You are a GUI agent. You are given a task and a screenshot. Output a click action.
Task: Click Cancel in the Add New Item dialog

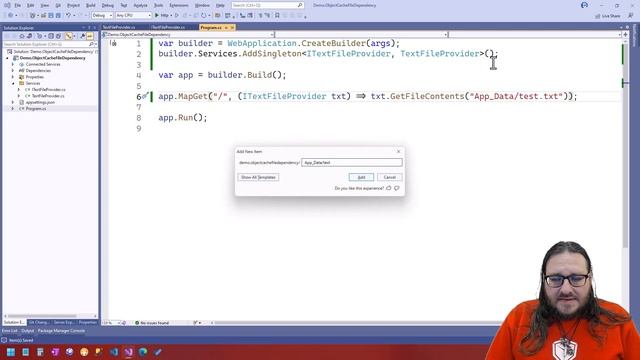point(390,177)
